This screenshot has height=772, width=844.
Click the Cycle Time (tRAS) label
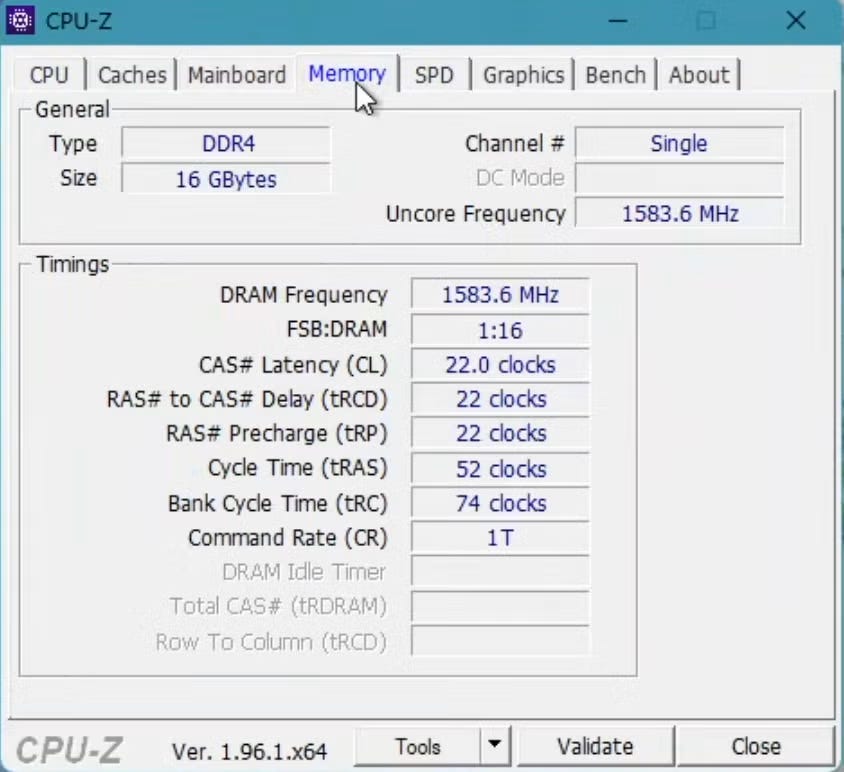(x=298, y=468)
